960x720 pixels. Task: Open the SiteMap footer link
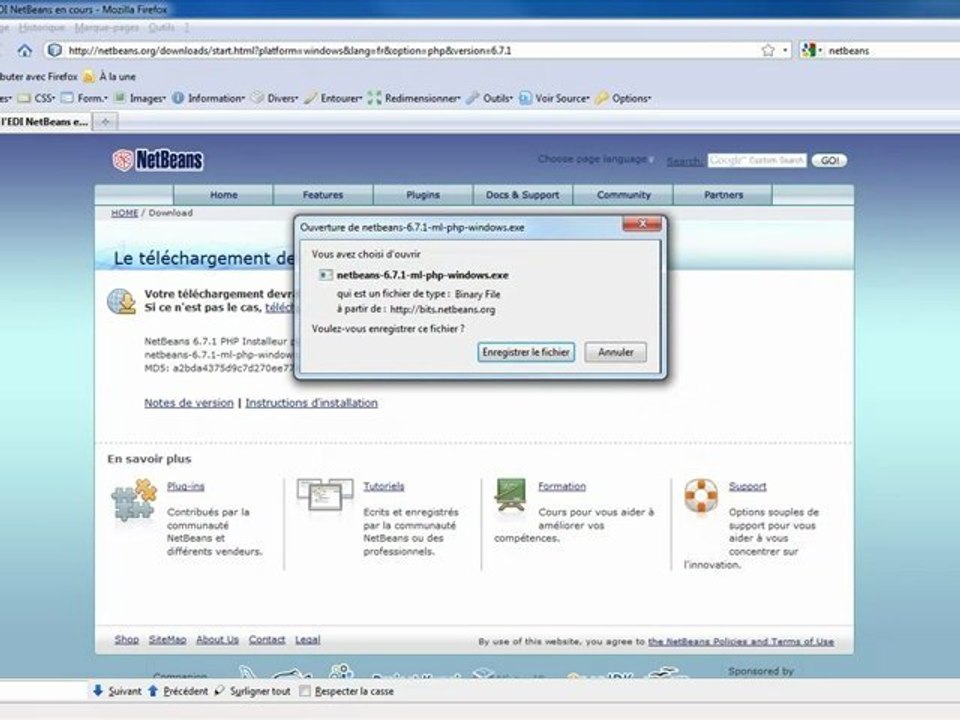point(167,640)
